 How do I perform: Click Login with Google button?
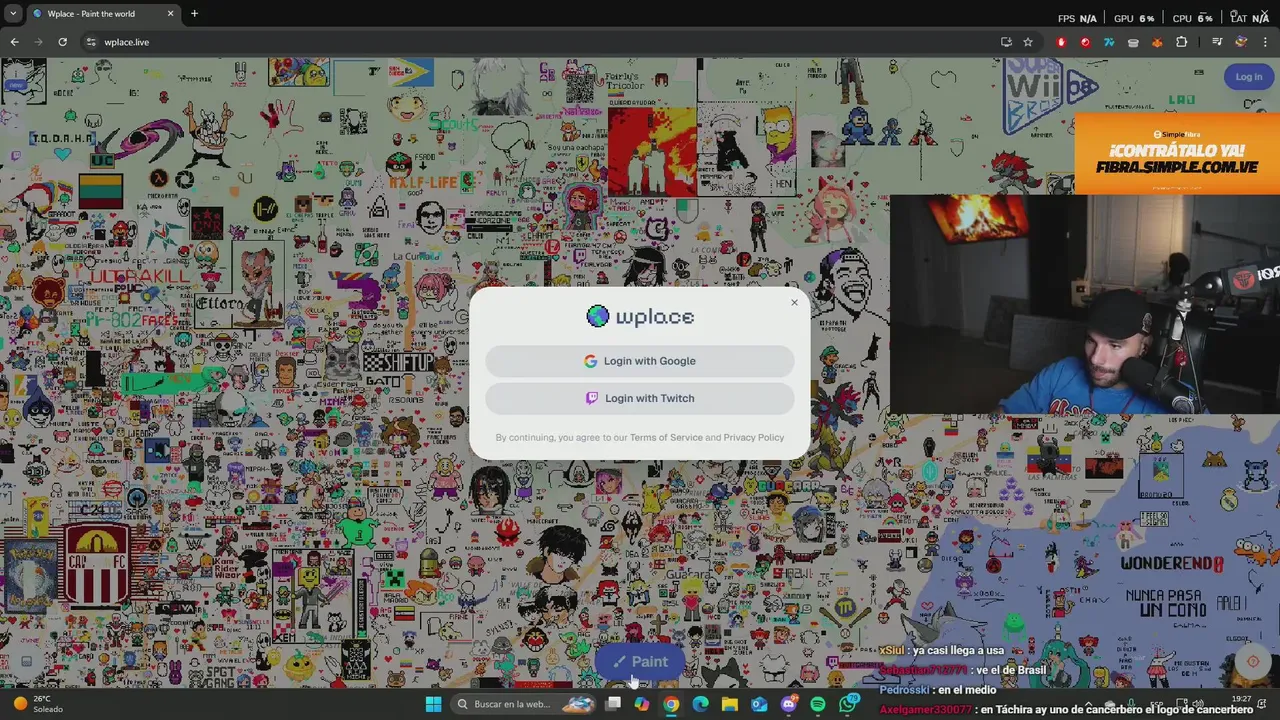[640, 361]
